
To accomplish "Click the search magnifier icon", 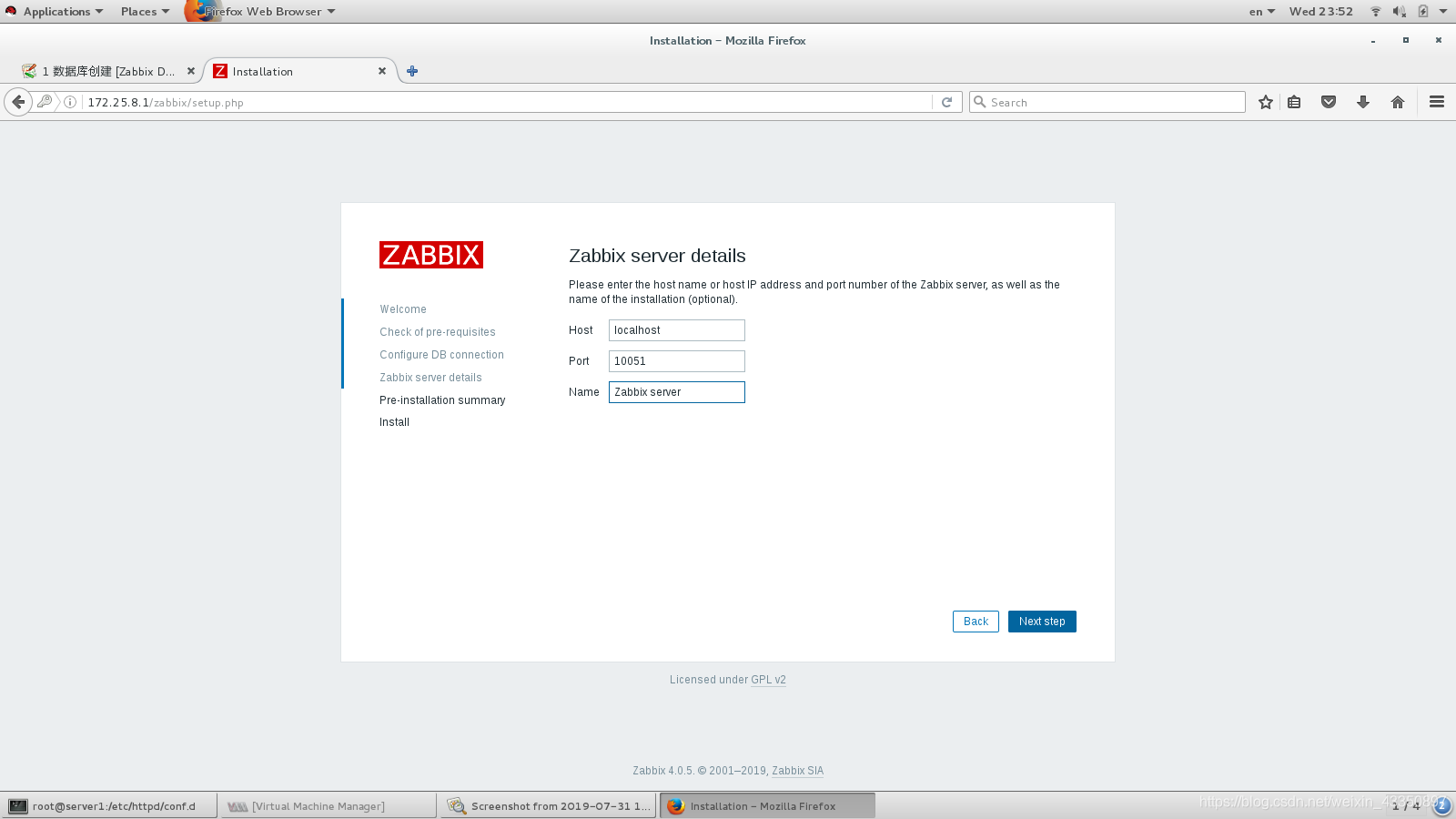I will pyautogui.click(x=980, y=102).
